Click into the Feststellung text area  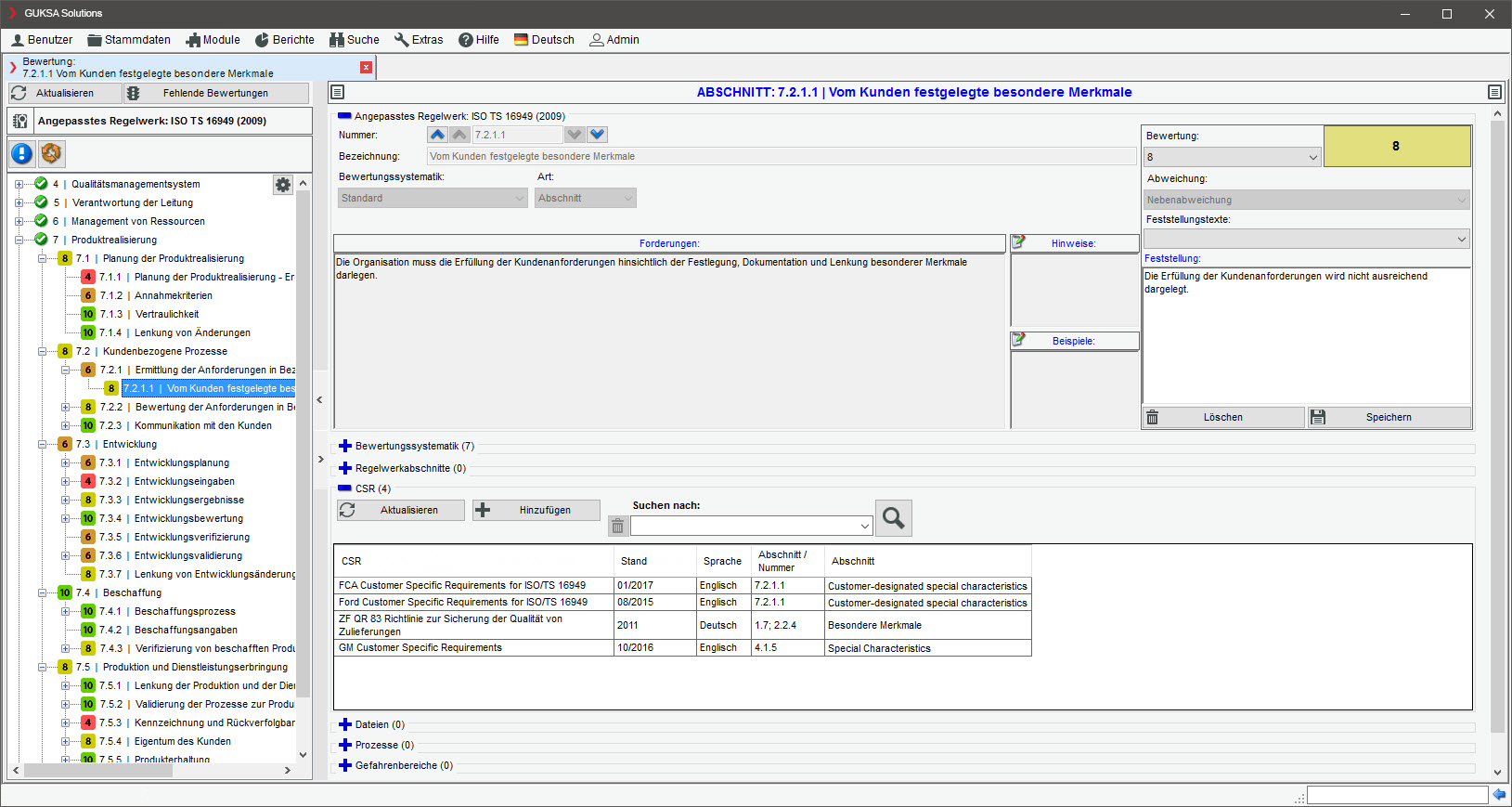(x=1307, y=336)
